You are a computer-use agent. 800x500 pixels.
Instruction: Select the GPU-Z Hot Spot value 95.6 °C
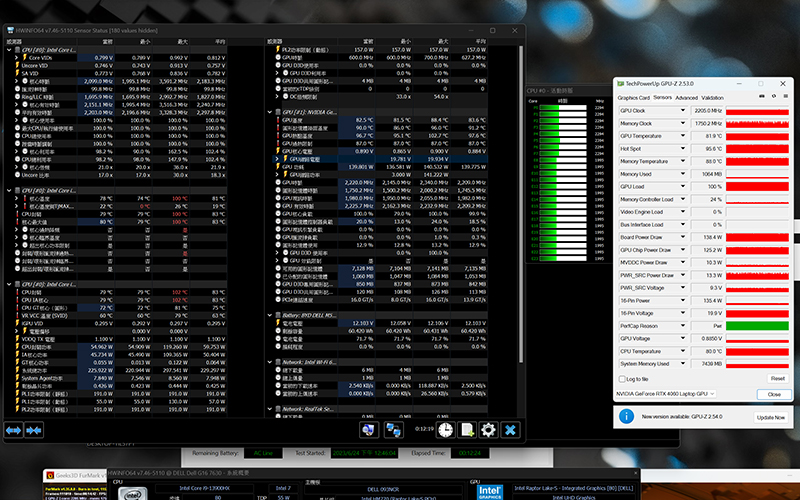pos(707,149)
